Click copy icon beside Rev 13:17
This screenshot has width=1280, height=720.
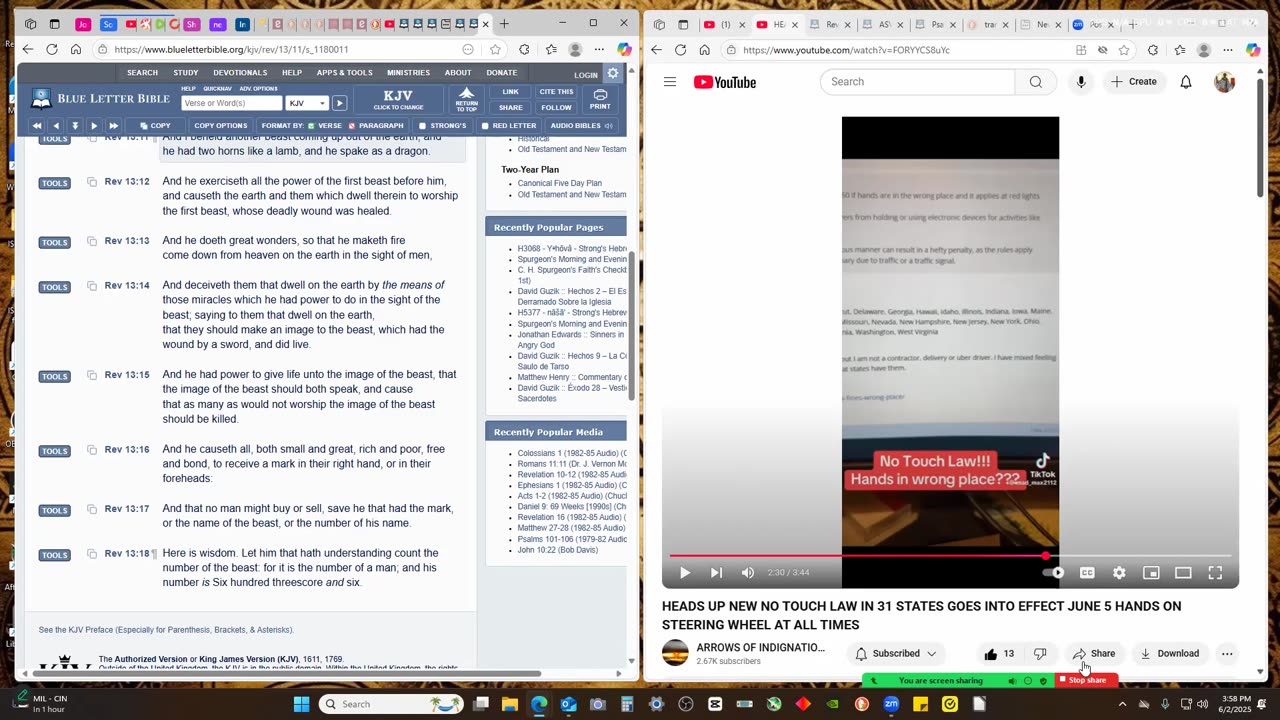tap(92, 510)
